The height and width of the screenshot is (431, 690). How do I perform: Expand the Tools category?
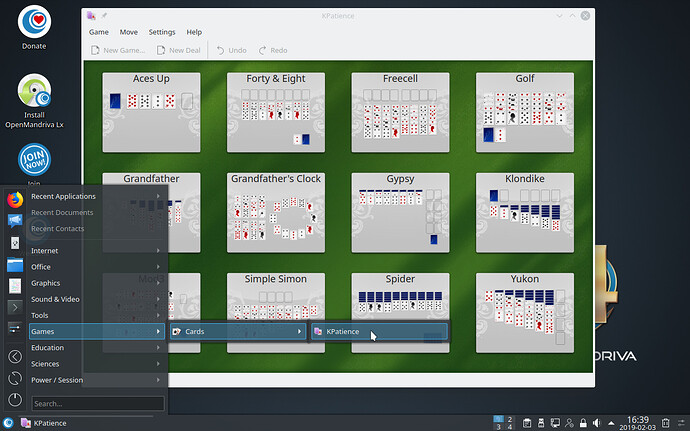point(96,315)
